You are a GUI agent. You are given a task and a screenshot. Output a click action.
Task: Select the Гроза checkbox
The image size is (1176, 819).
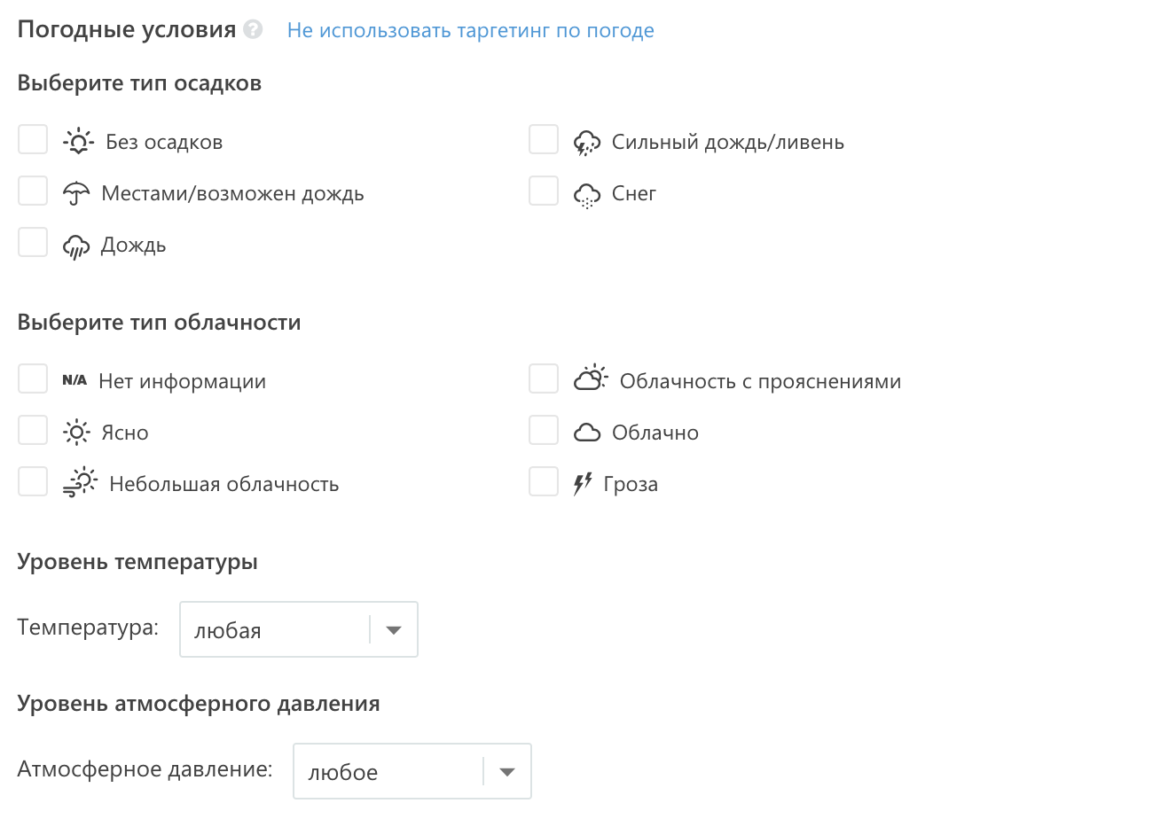(543, 484)
